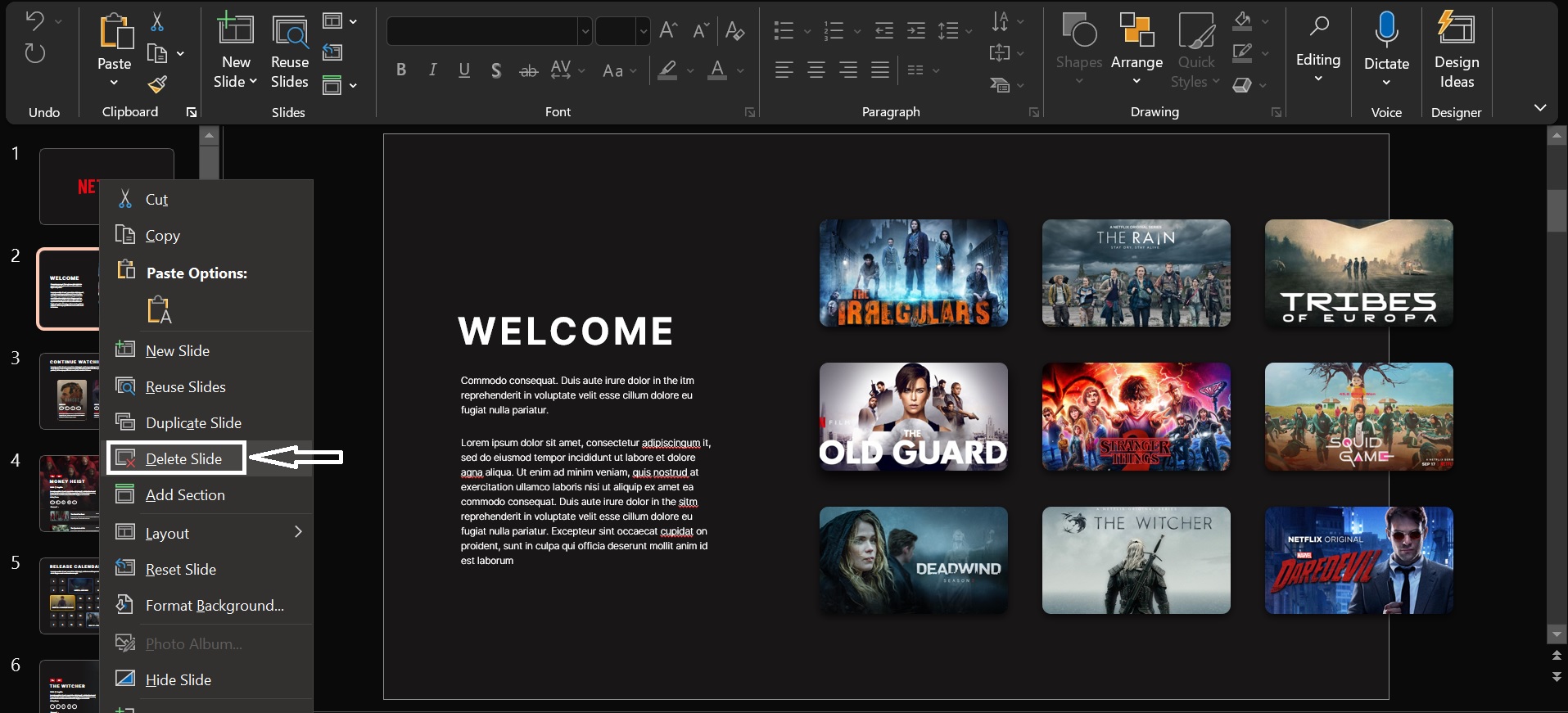
Task: Select Delete Slide from the context menu
Action: tap(183, 458)
